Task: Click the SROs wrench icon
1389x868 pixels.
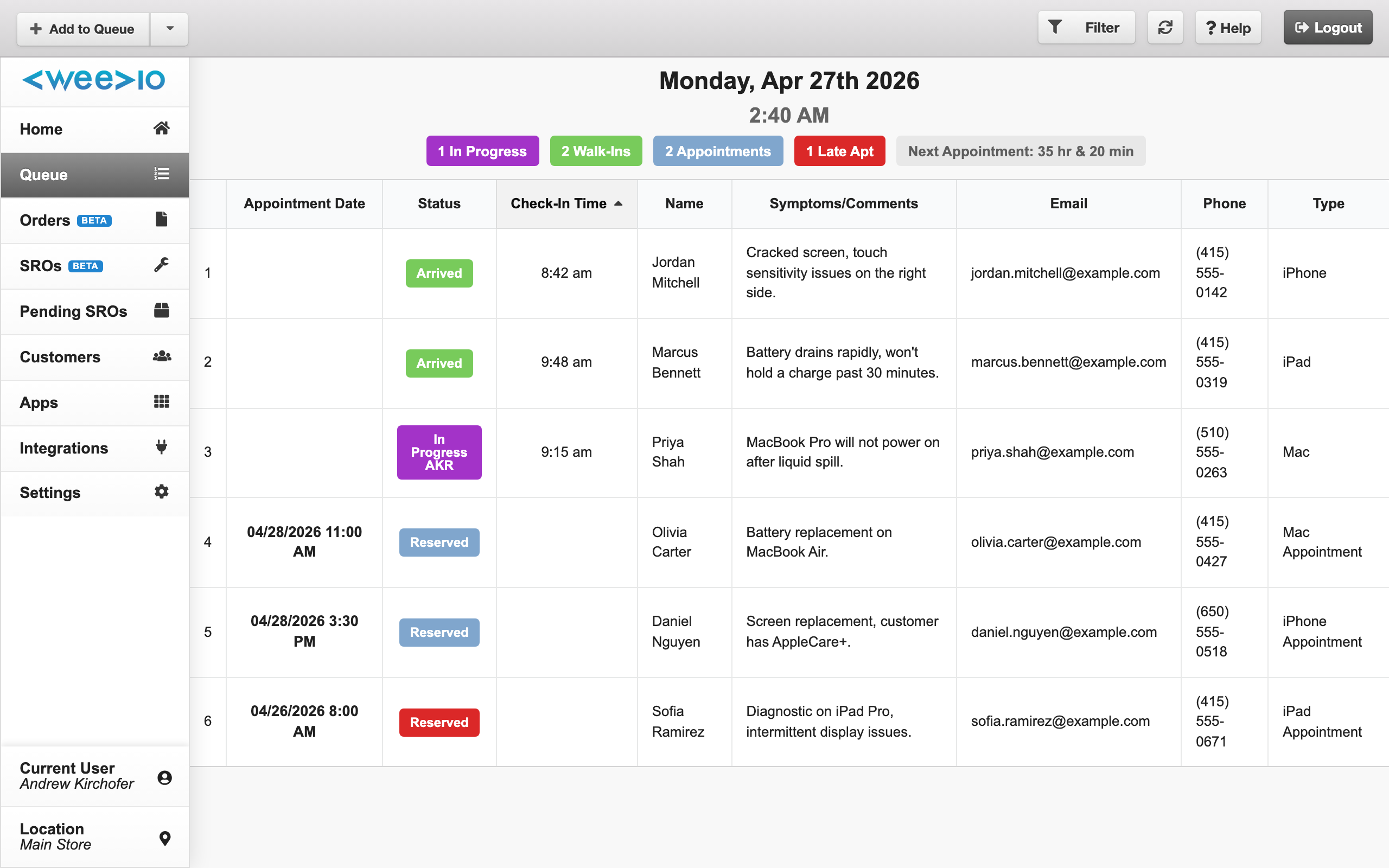Action: (161, 265)
